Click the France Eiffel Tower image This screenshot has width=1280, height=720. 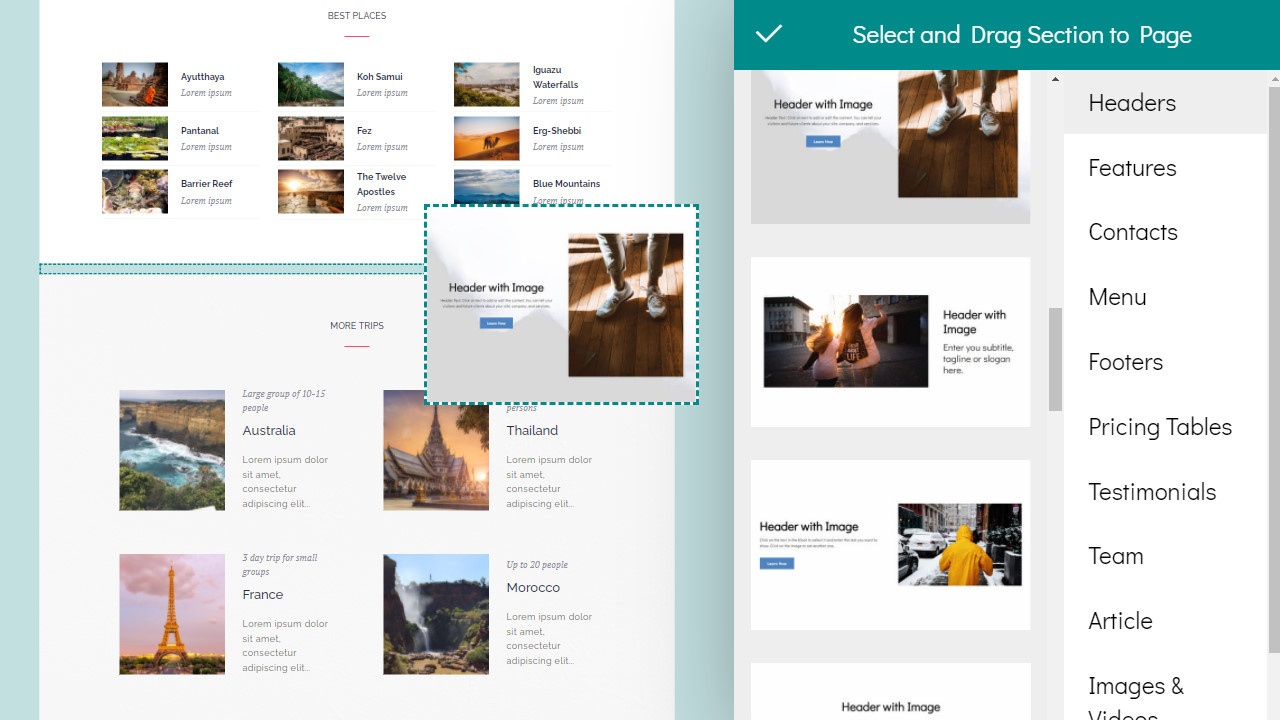[x=172, y=614]
